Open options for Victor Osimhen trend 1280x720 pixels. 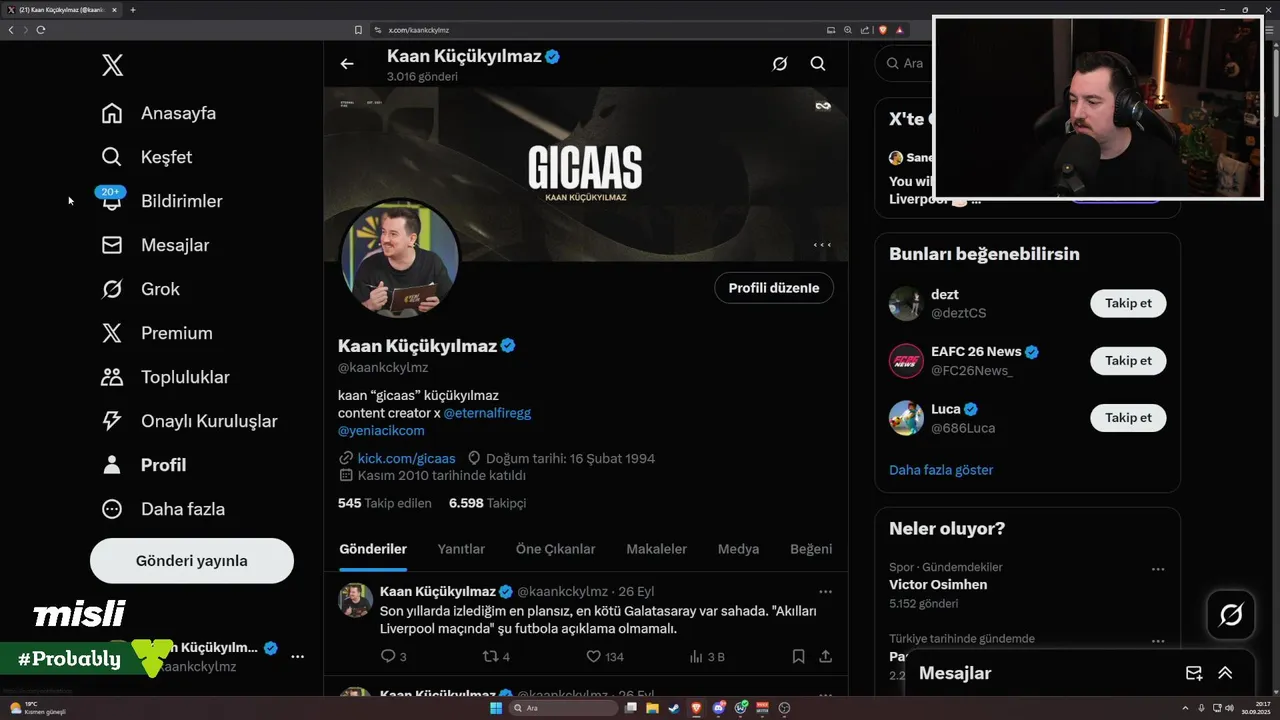[x=1157, y=569]
